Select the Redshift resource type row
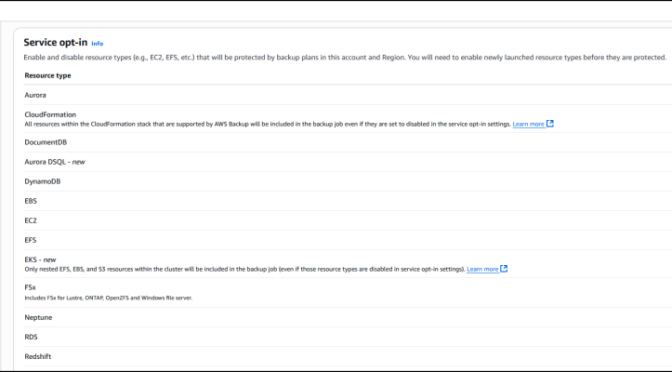The height and width of the screenshot is (372, 672). [x=348, y=357]
